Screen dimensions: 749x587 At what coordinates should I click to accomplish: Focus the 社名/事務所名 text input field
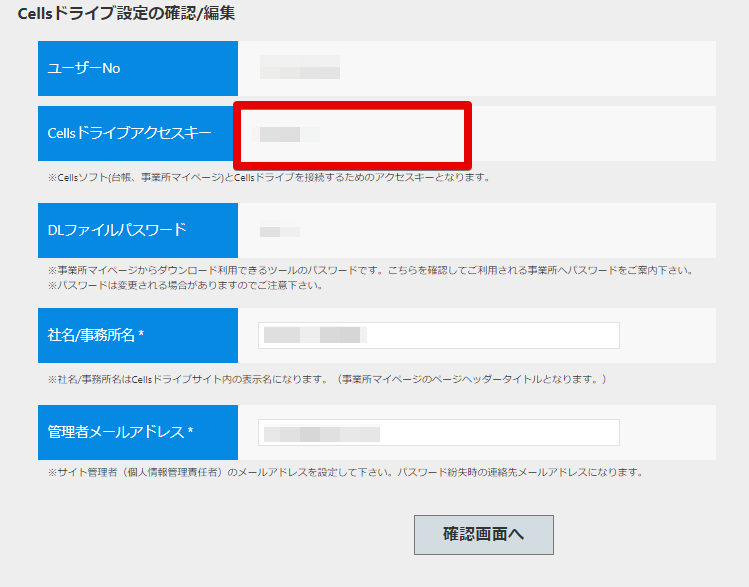coord(439,335)
